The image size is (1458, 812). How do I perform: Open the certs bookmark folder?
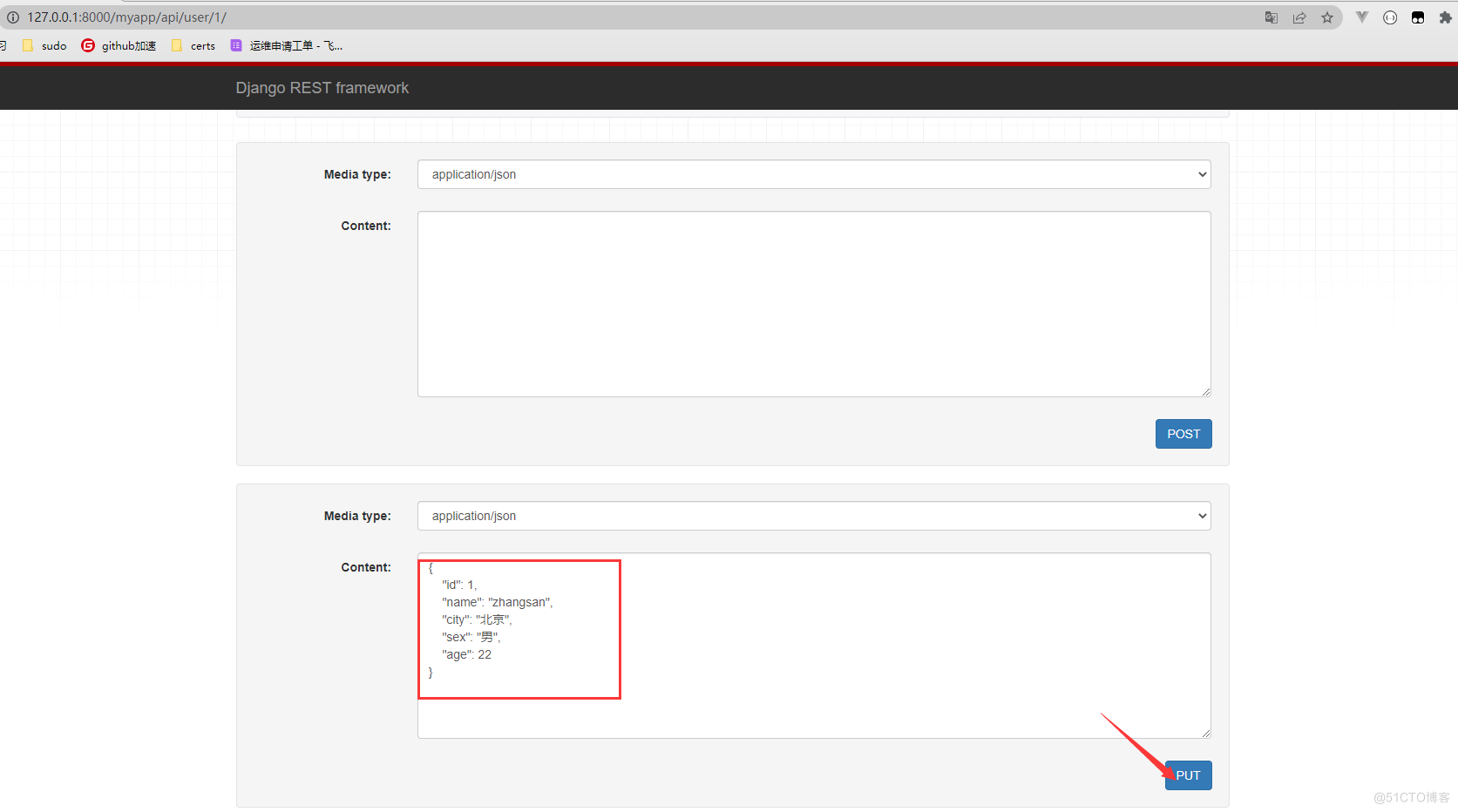coord(193,46)
